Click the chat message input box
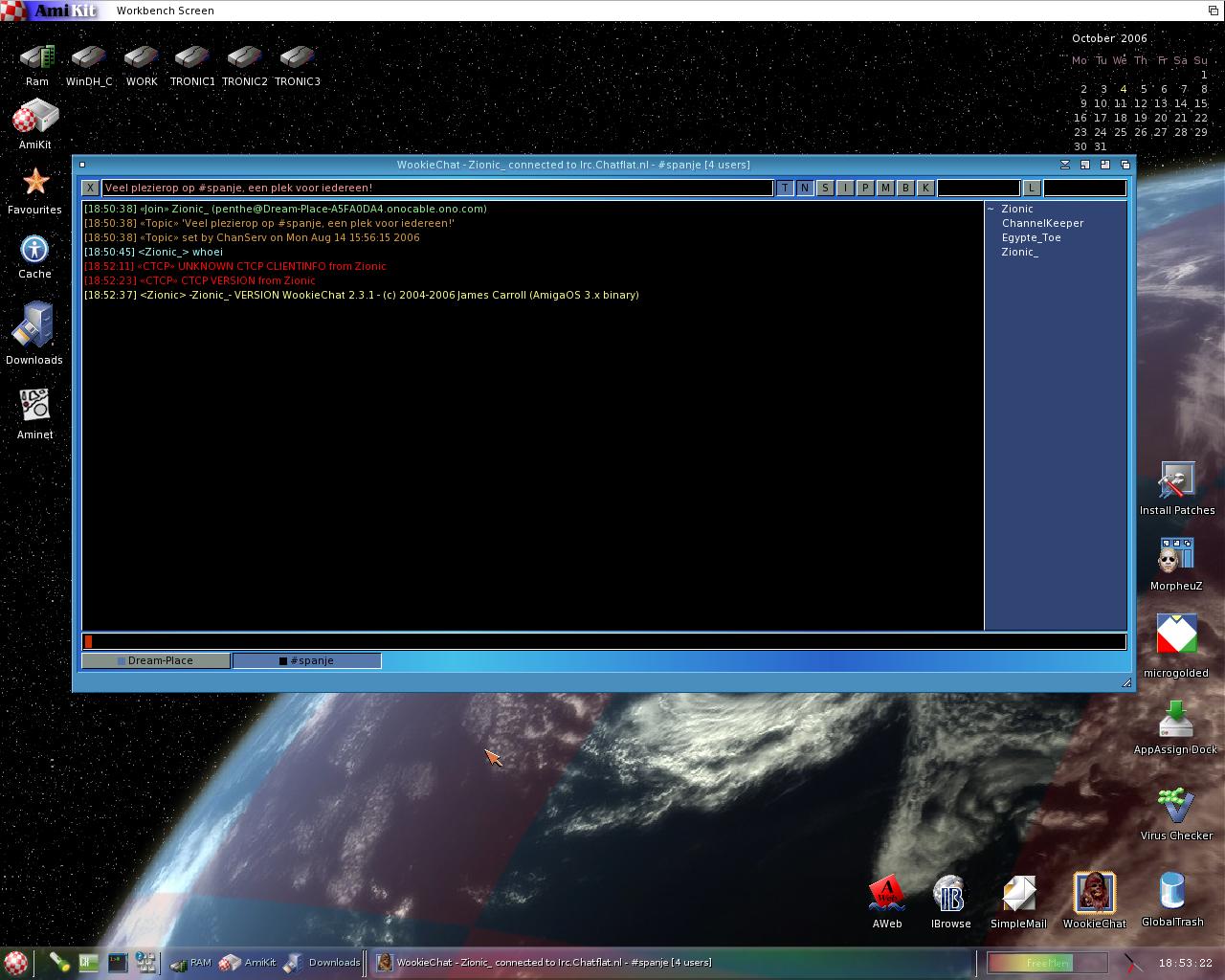Image resolution: width=1225 pixels, height=980 pixels. (x=604, y=641)
